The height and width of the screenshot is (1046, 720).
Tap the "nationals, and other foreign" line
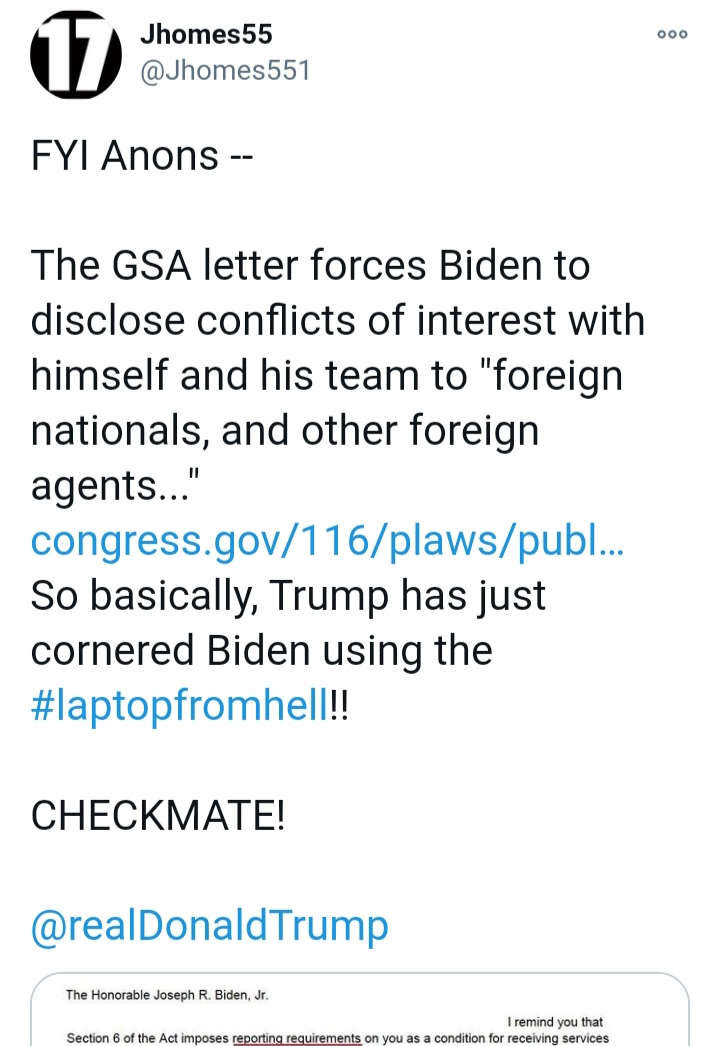(285, 431)
